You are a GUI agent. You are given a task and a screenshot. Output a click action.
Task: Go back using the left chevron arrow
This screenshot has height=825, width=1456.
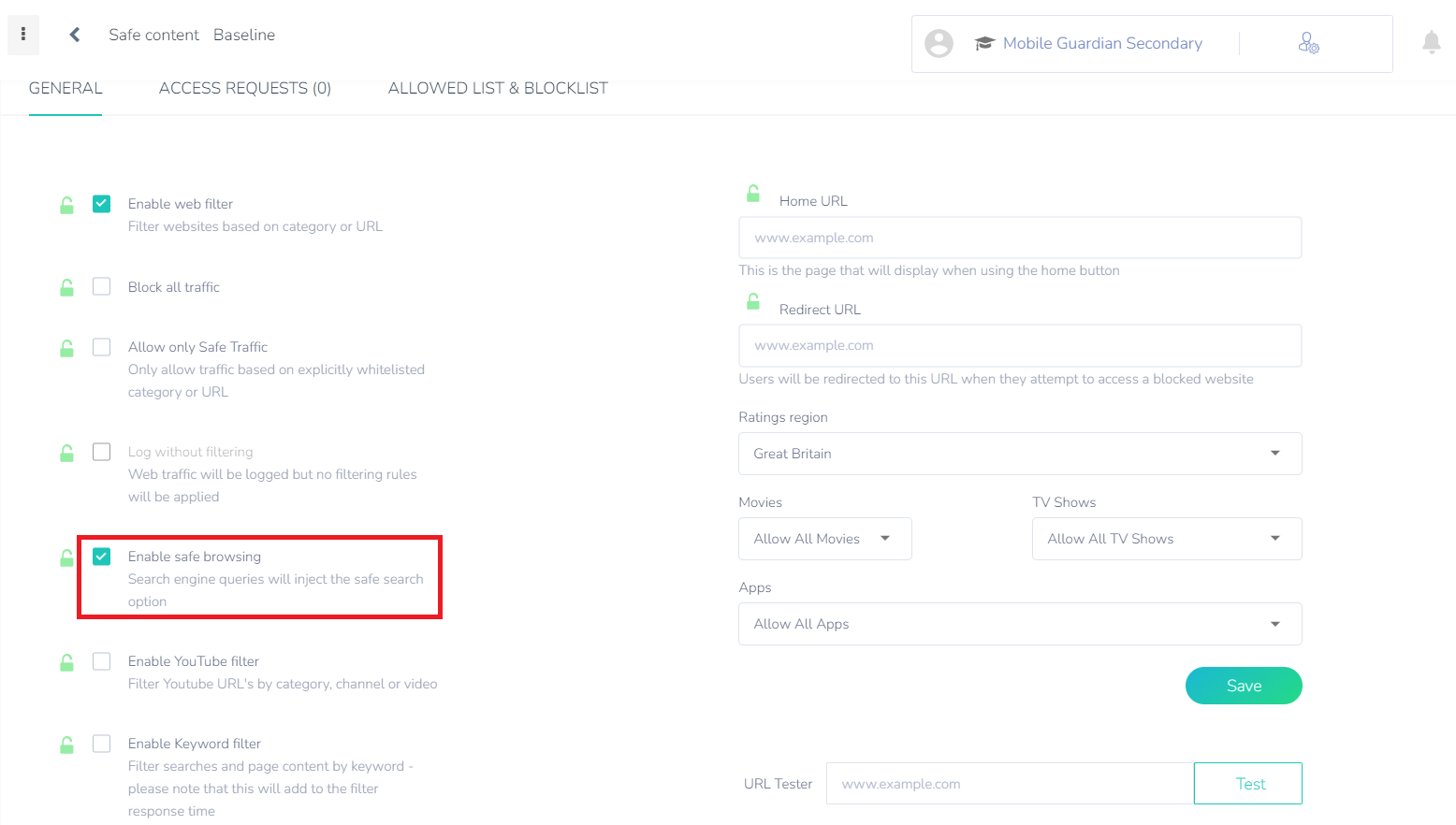(75, 35)
